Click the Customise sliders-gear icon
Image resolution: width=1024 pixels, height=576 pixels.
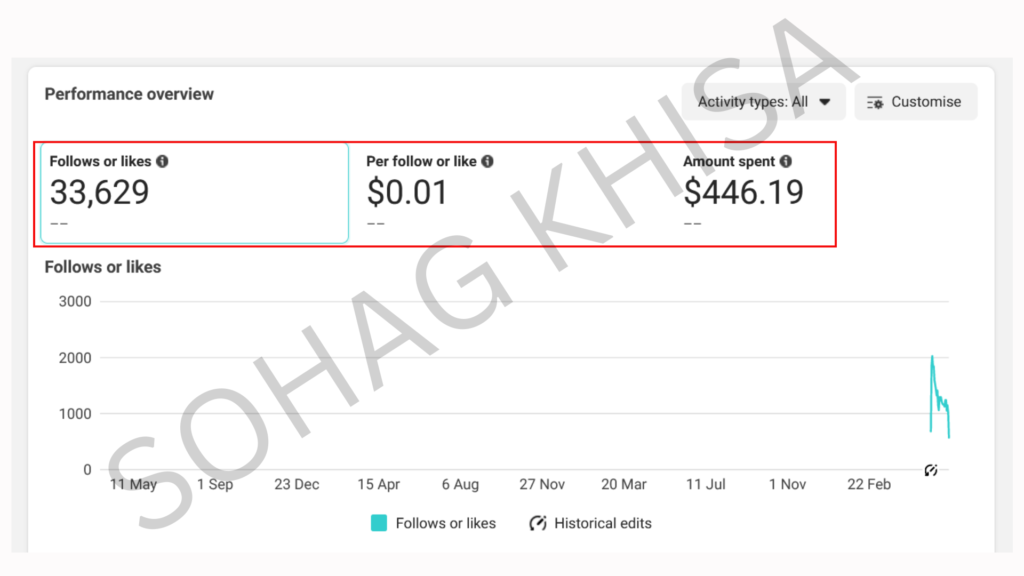(875, 103)
